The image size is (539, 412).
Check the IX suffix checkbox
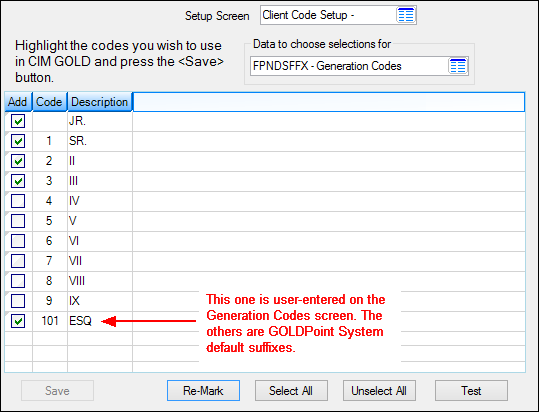(18, 301)
